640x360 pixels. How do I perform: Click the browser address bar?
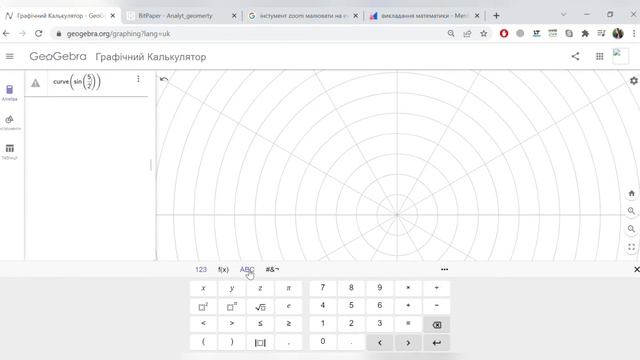(253, 34)
